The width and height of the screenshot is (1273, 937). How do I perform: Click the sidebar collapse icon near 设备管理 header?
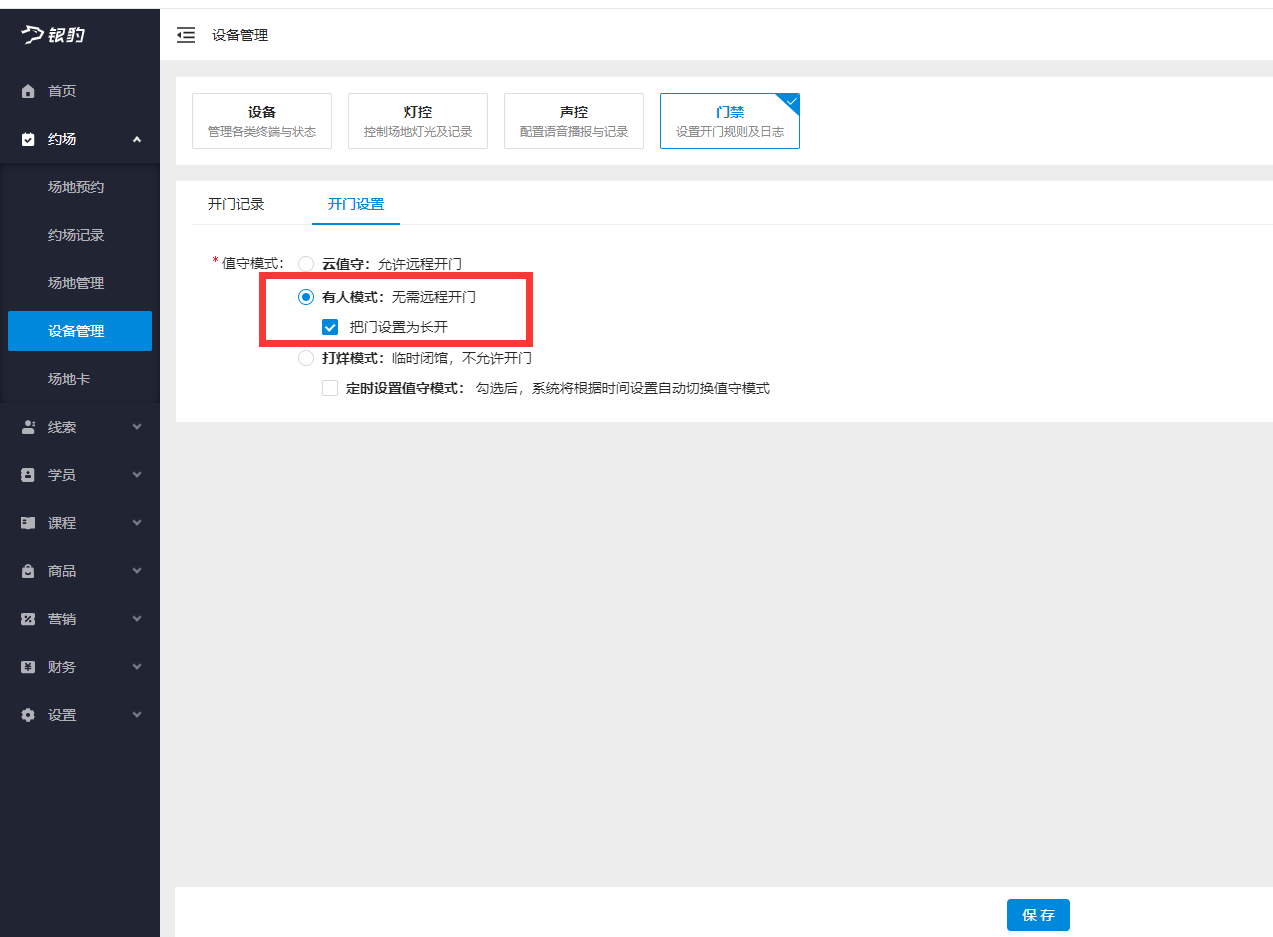pyautogui.click(x=186, y=34)
